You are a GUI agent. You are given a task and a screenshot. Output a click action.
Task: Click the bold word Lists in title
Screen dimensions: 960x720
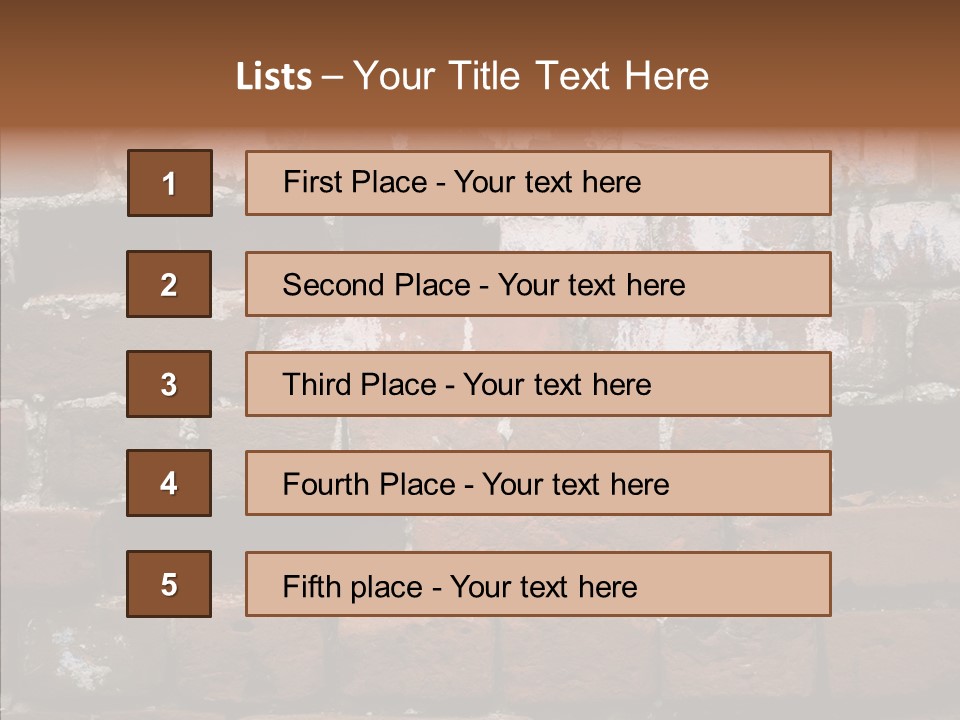click(x=274, y=77)
